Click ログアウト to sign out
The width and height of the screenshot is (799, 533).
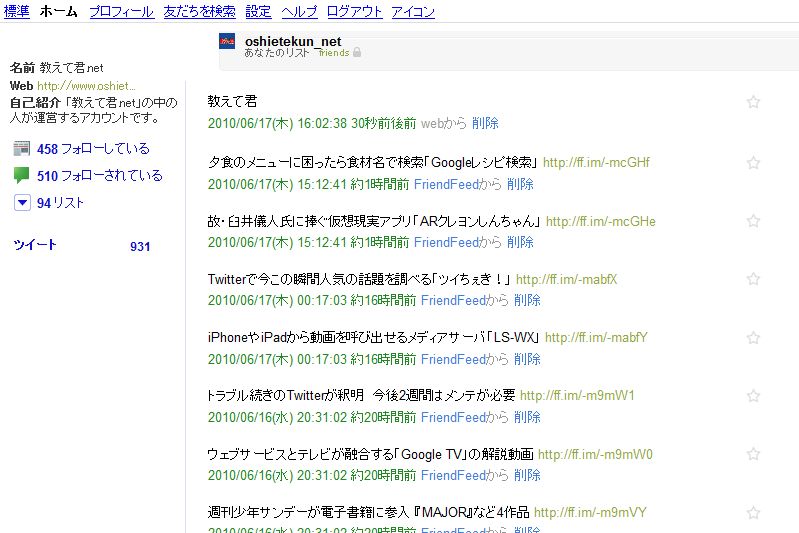[354, 11]
